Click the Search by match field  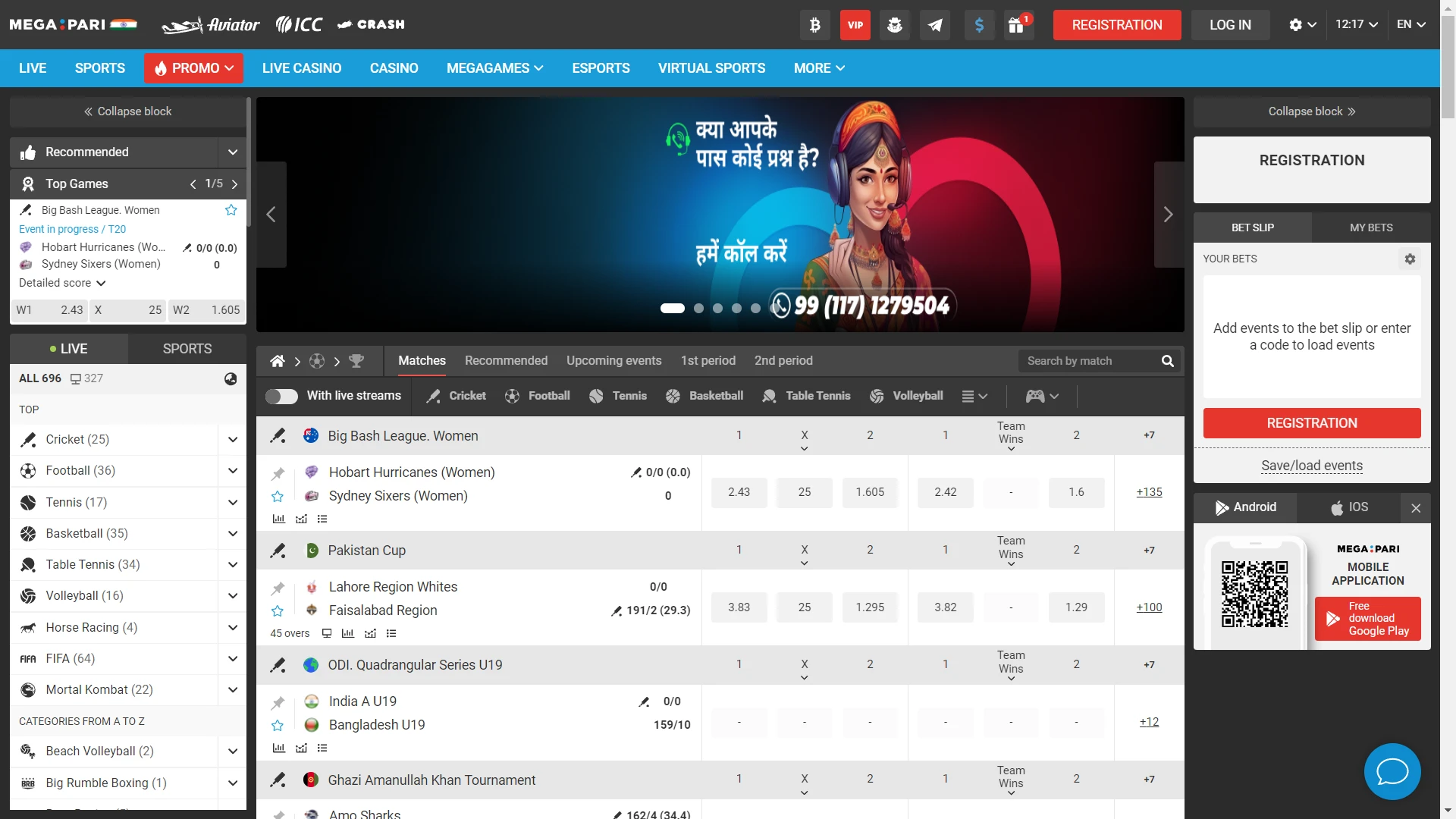(x=1090, y=361)
